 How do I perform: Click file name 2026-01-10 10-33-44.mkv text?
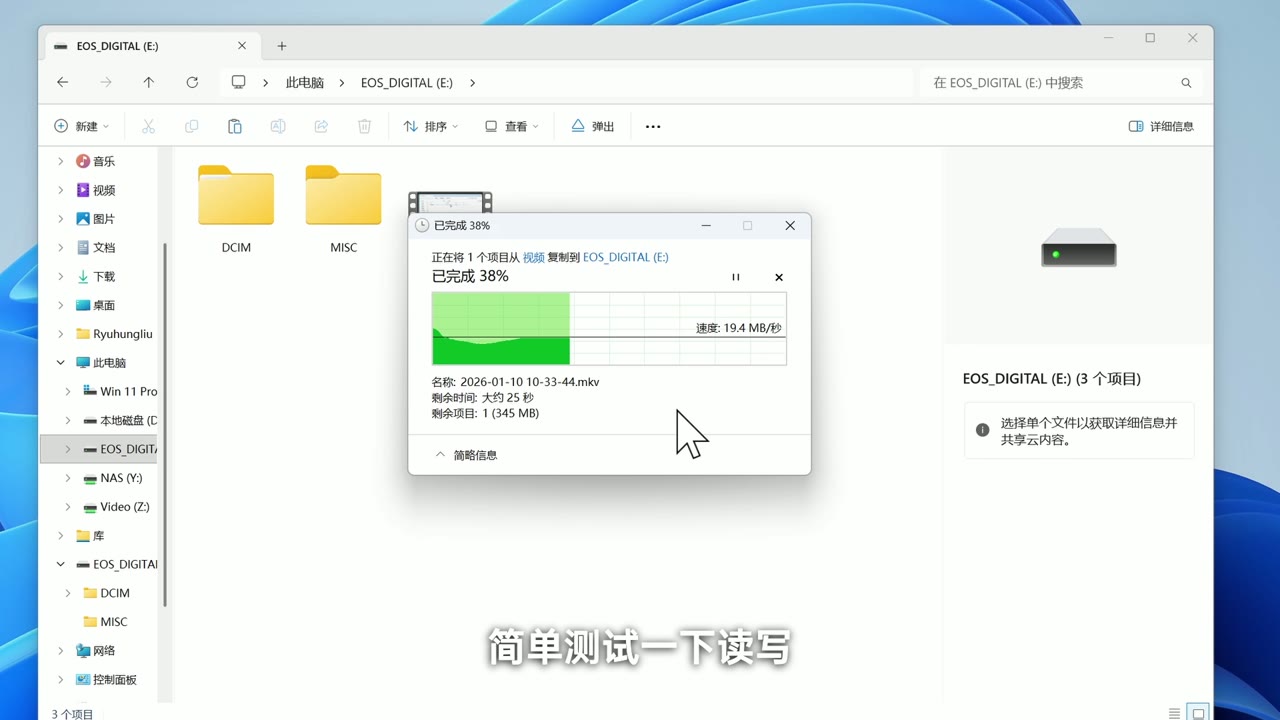click(x=530, y=382)
